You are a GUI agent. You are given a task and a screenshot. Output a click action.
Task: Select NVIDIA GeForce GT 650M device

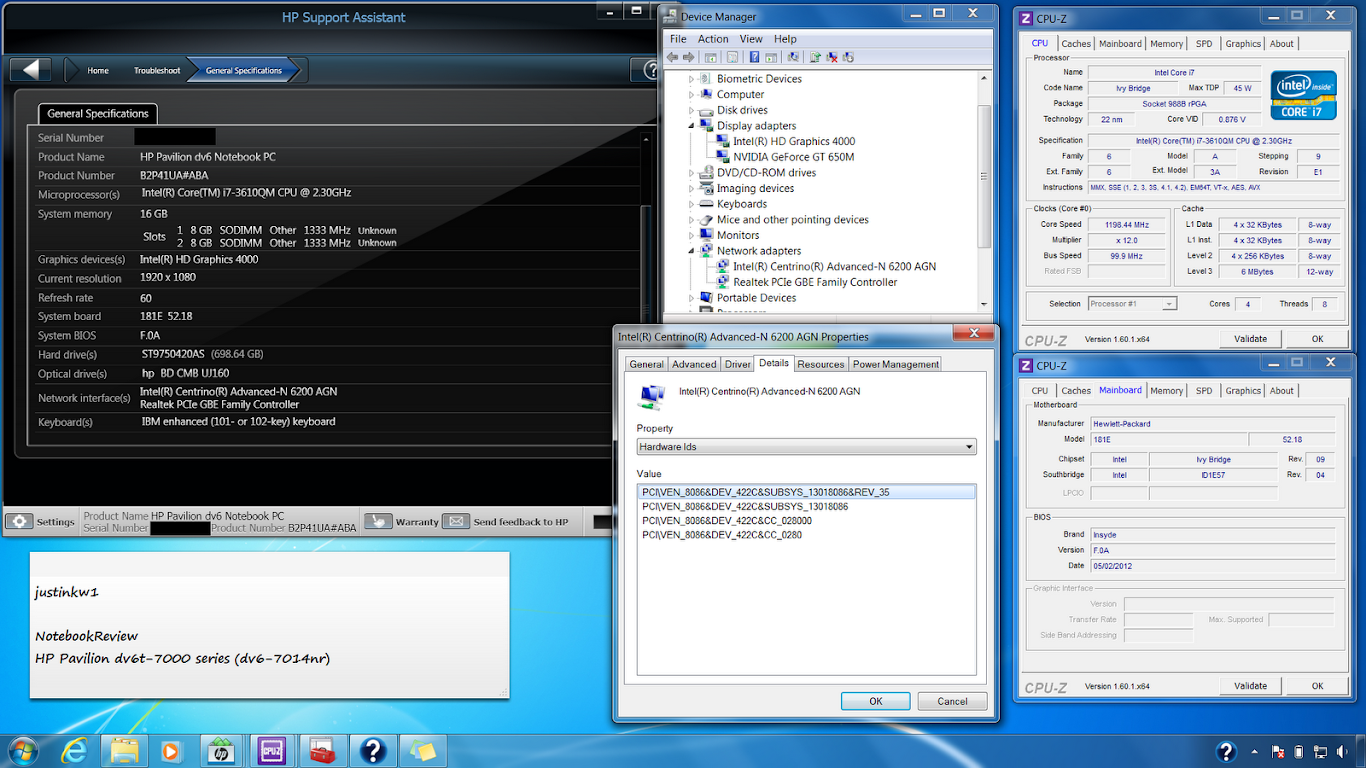point(793,157)
